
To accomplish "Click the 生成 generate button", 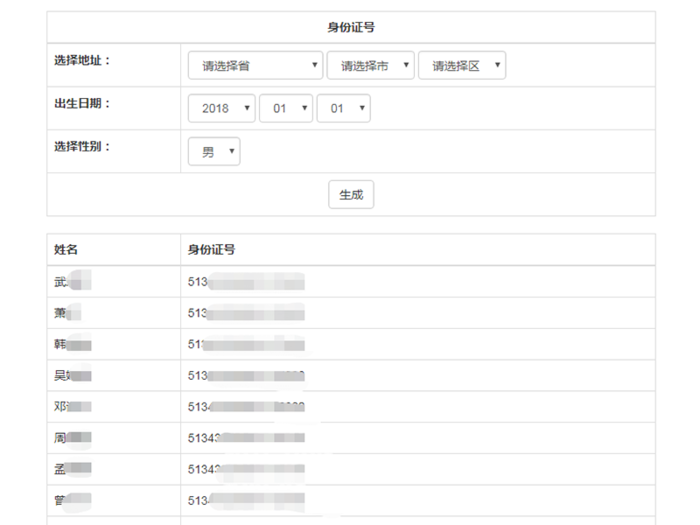I will [351, 194].
